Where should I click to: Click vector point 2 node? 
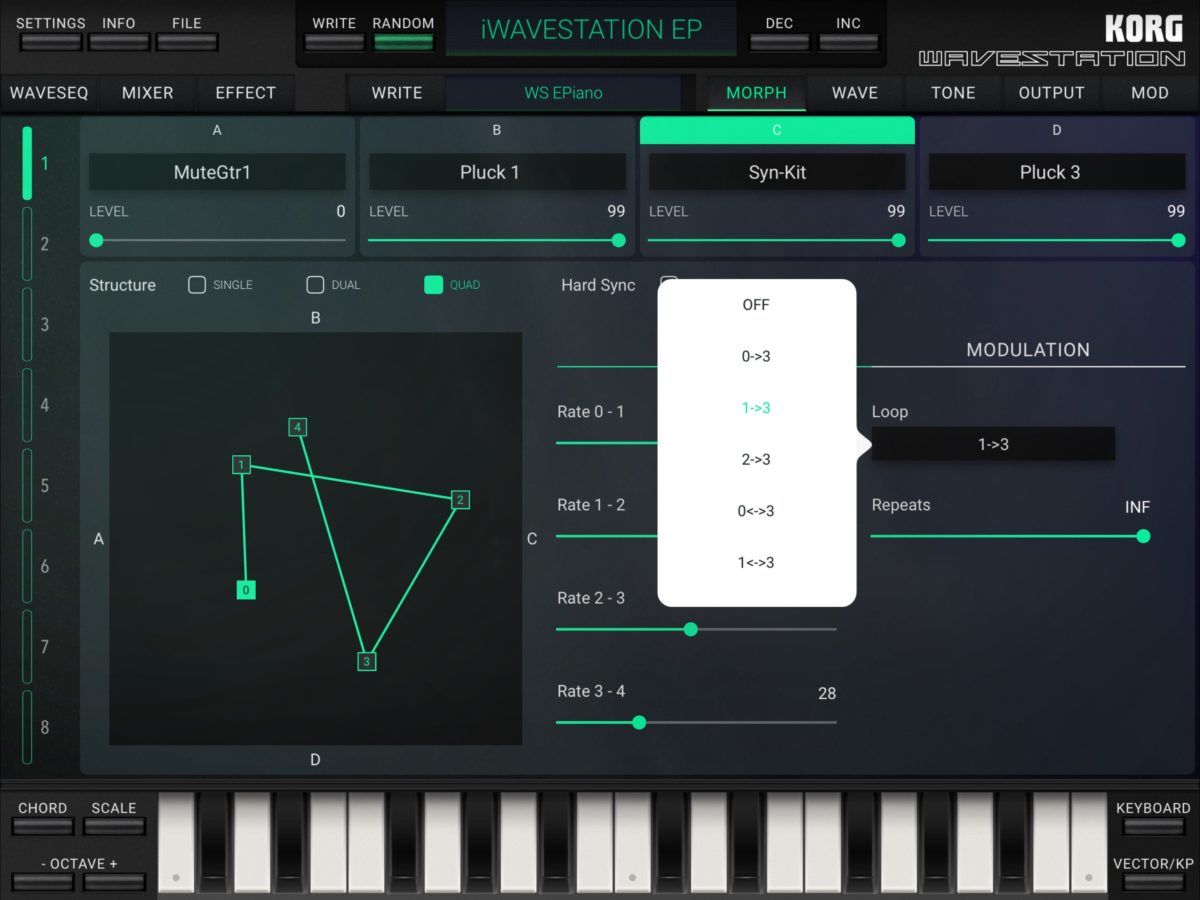pyautogui.click(x=460, y=499)
